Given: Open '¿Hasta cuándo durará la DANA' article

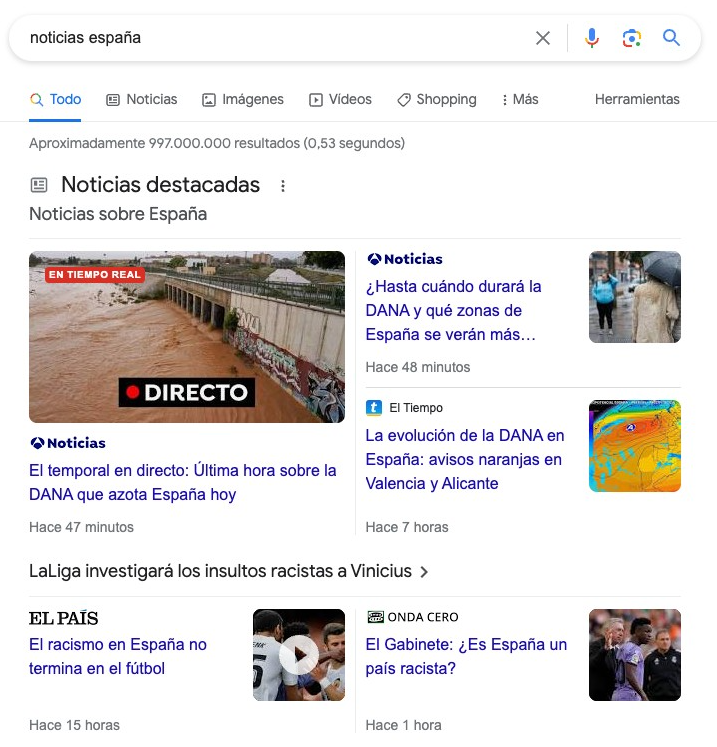Looking at the screenshot, I should pos(453,311).
